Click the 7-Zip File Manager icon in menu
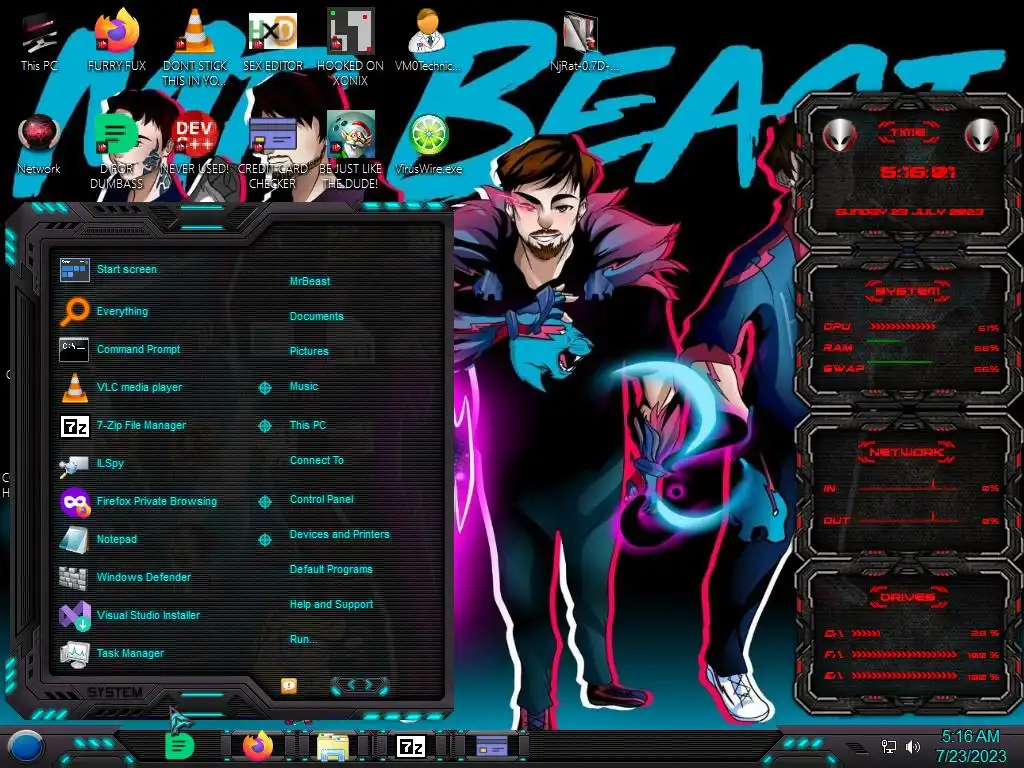This screenshot has width=1024, height=768. [x=74, y=426]
